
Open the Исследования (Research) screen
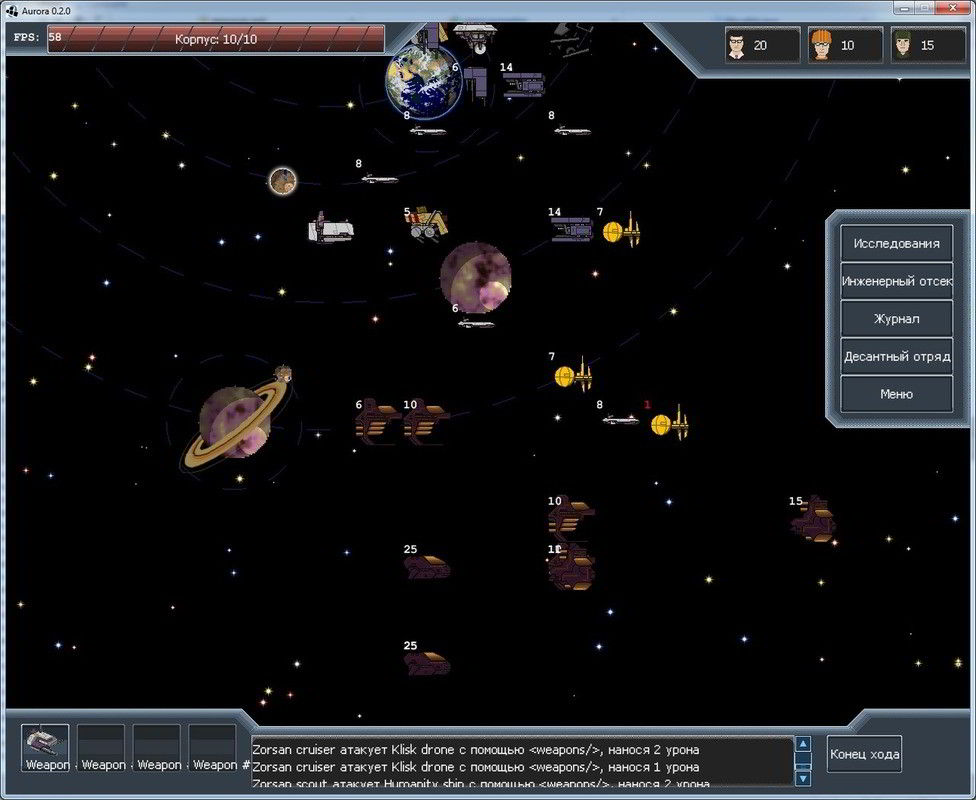point(896,244)
